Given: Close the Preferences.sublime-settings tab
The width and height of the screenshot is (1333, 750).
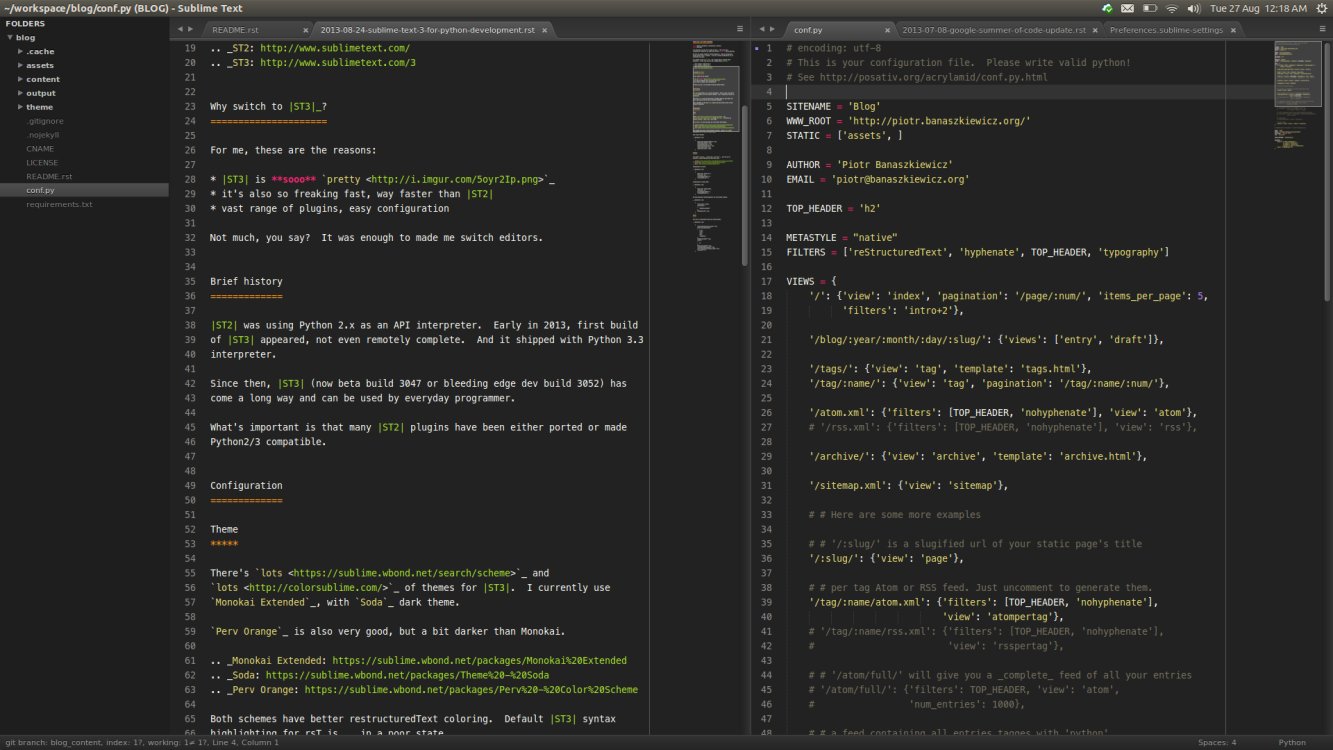Looking at the screenshot, I should point(1233,30).
